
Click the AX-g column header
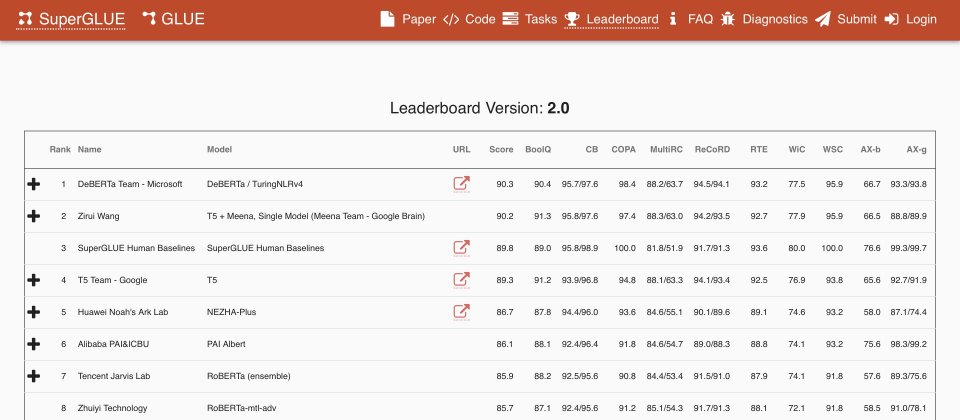[x=917, y=149]
